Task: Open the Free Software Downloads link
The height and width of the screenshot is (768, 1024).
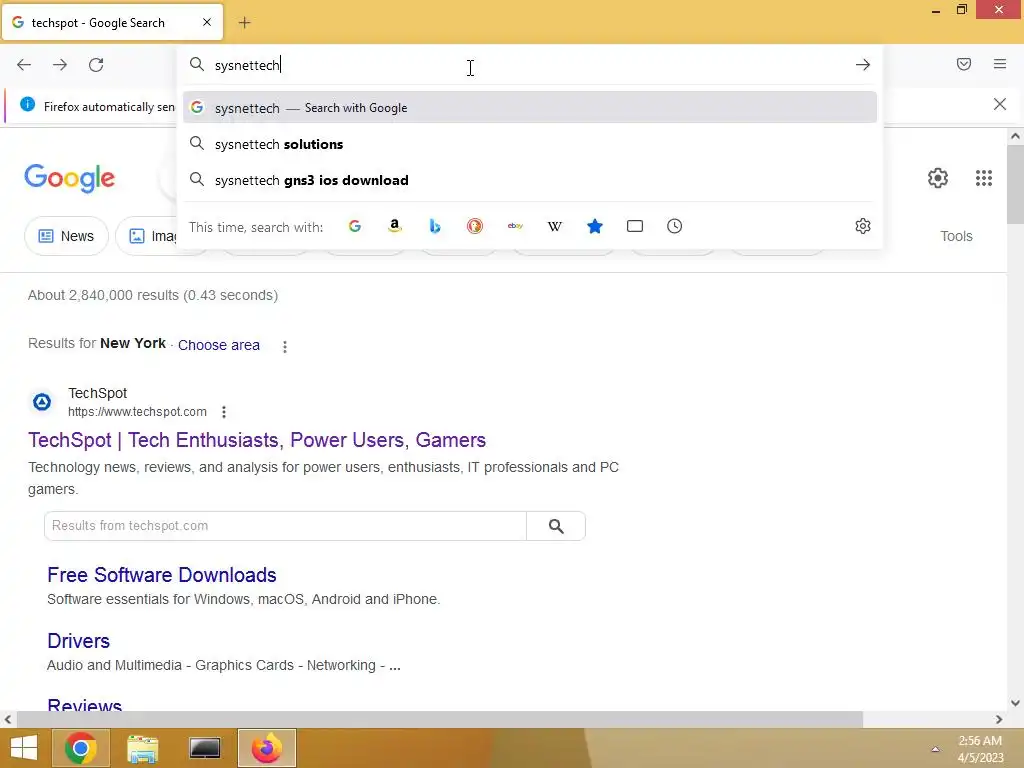Action: (162, 575)
